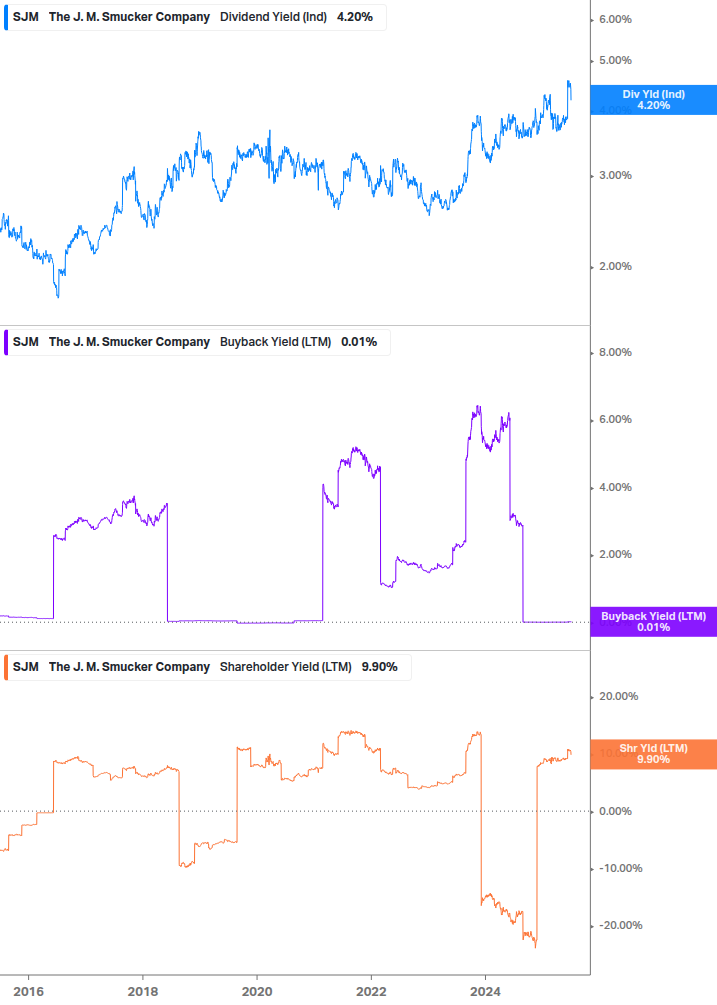The image size is (717, 1005).
Task: Click the blue Div Yld (Ind) 4.20% axis tag
Action: point(654,100)
